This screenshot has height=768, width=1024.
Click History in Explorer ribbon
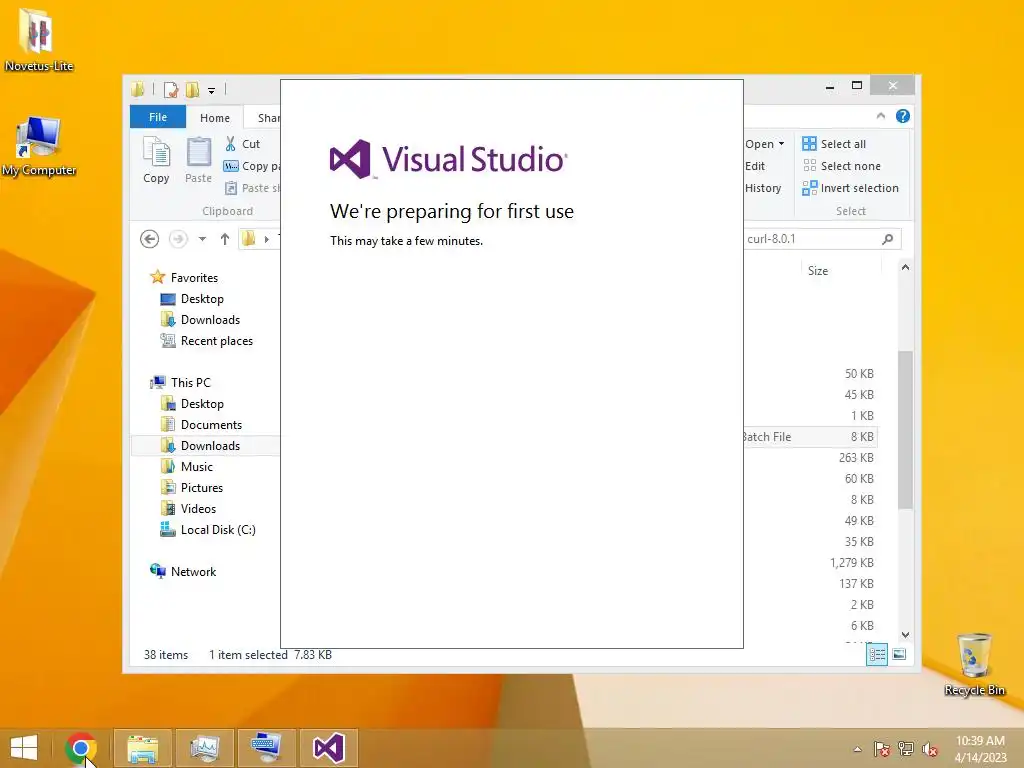tap(763, 188)
